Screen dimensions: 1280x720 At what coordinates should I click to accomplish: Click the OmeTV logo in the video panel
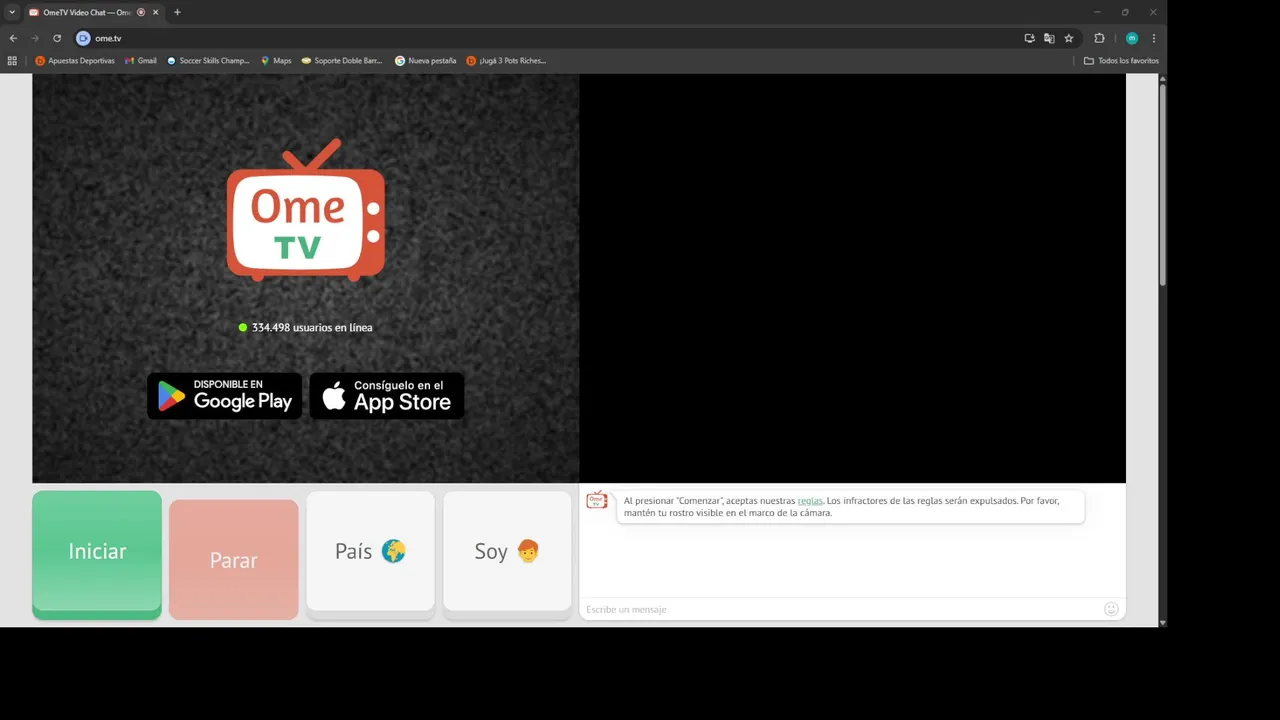tap(305, 210)
